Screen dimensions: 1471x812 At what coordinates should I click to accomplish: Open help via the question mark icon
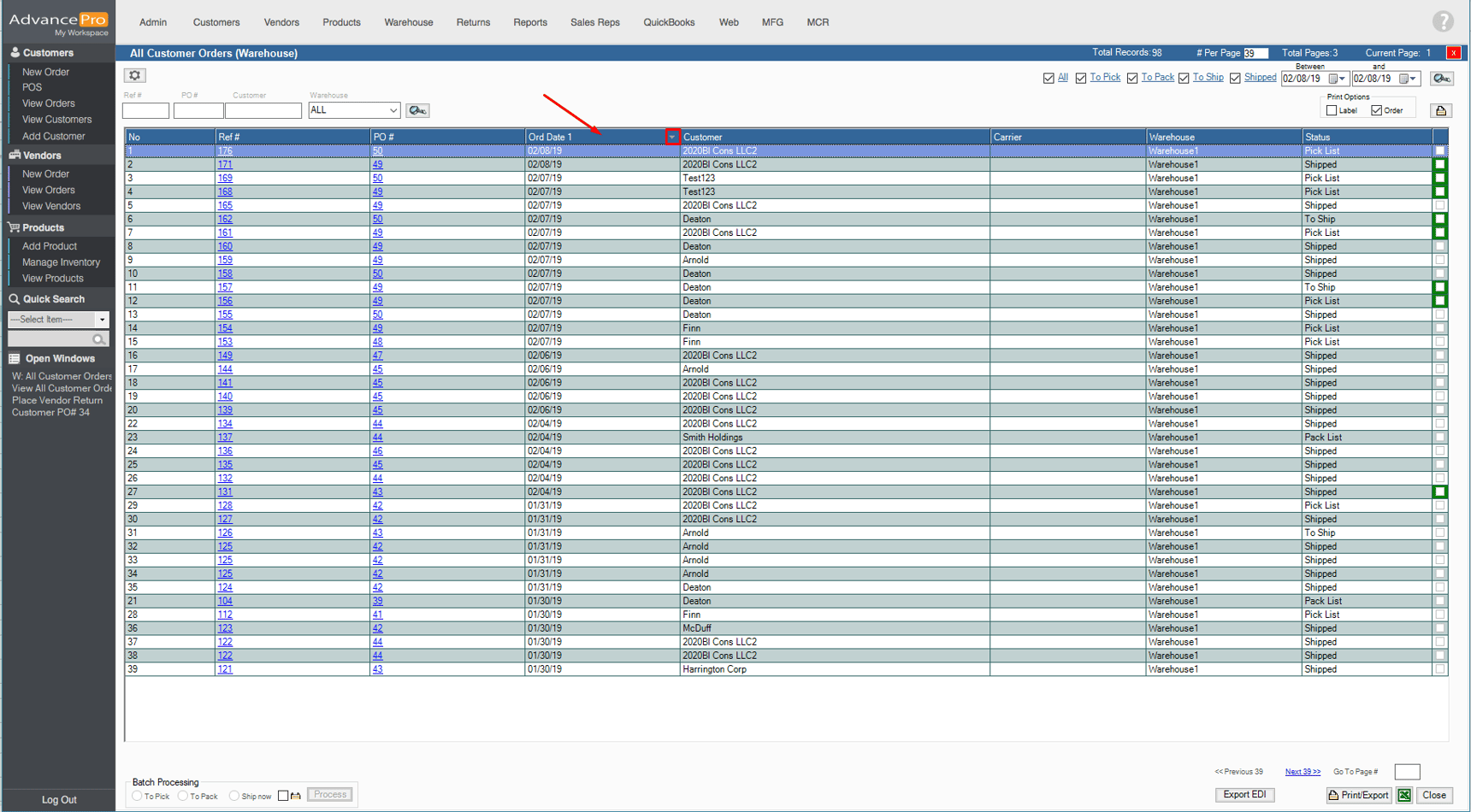(x=1443, y=21)
